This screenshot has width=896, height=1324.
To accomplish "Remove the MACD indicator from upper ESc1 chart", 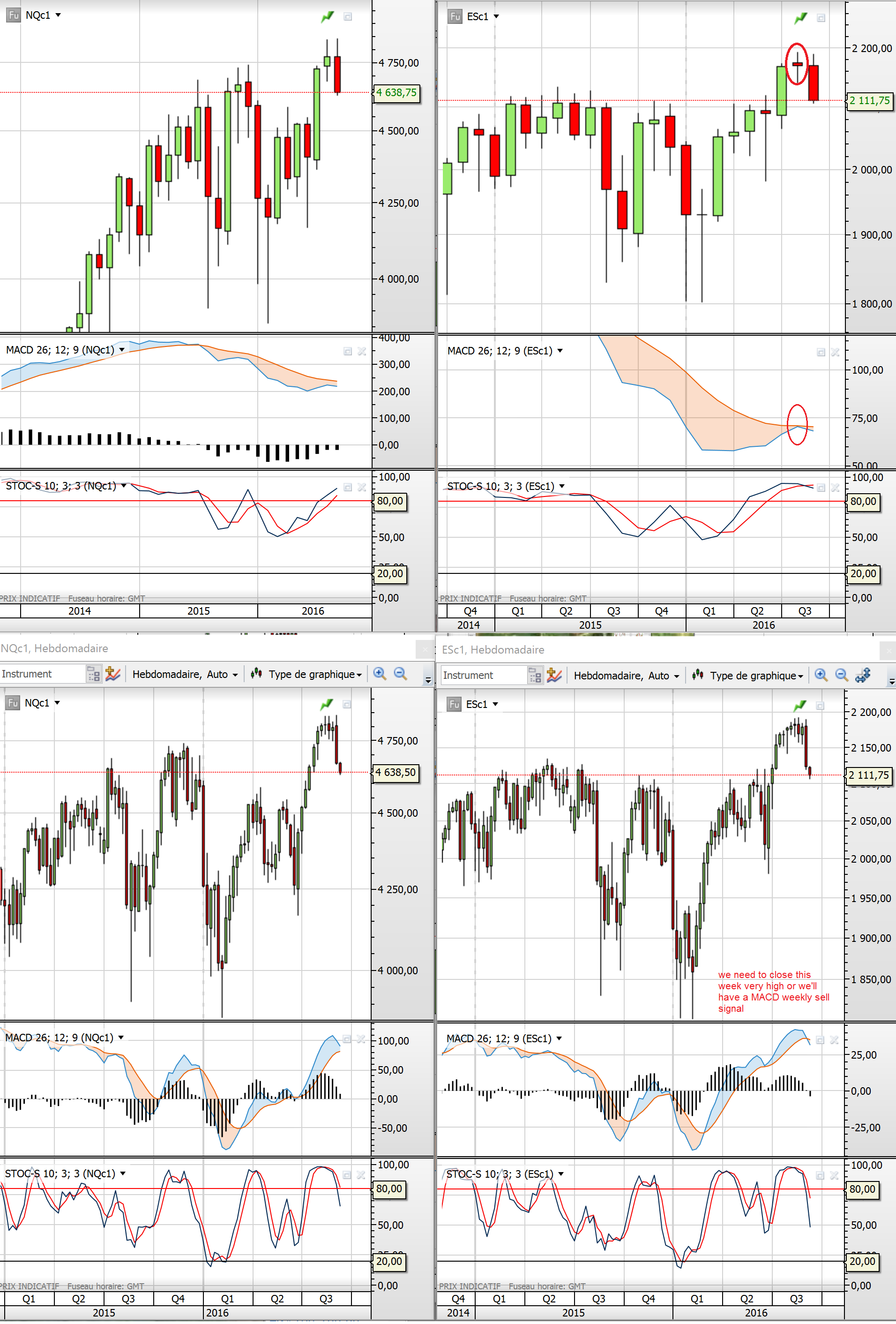I will pyautogui.click(x=835, y=353).
